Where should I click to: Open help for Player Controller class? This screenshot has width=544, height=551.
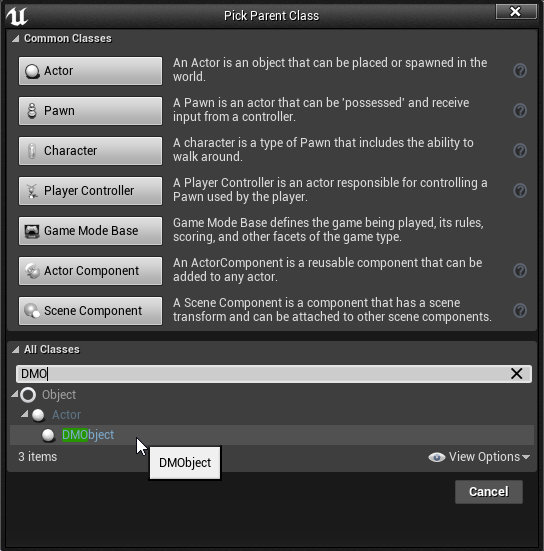point(520,191)
